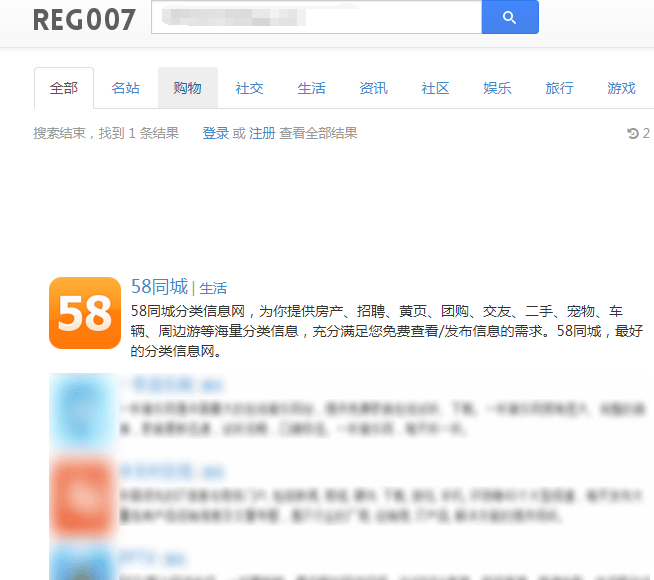Open the 资讯 tab
Viewport: 654px width, 580px height.
click(373, 88)
